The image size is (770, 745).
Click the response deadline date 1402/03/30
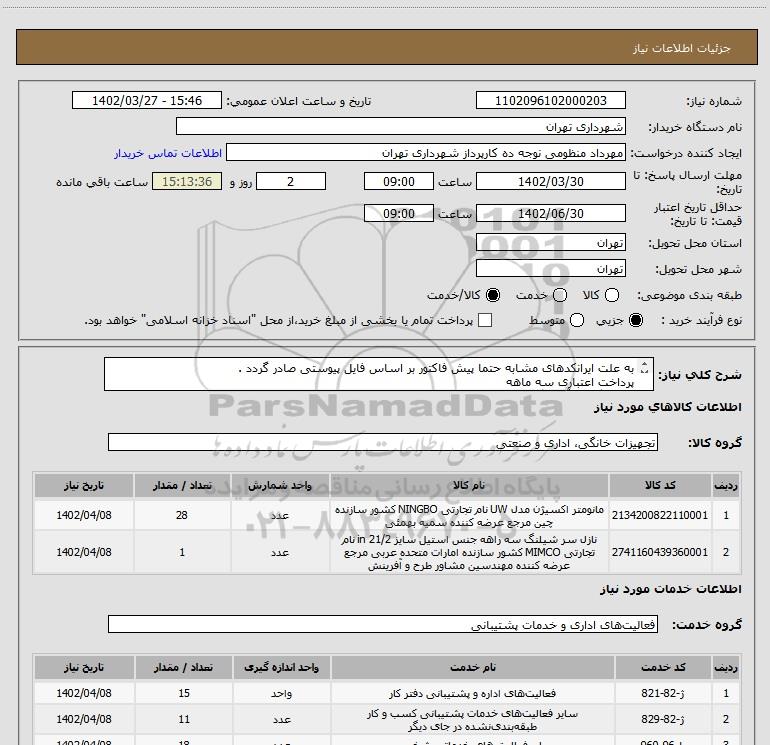point(550,181)
